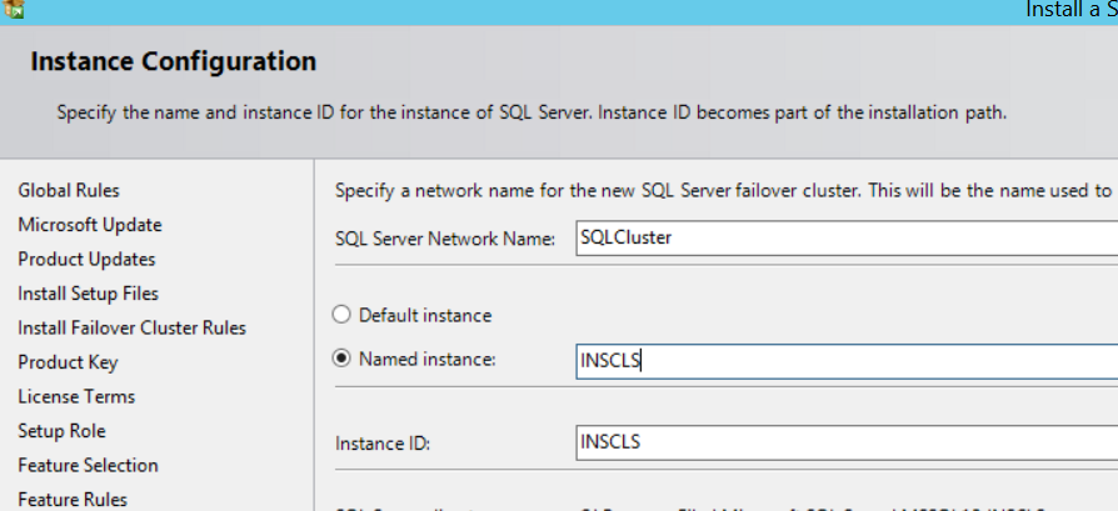Image resolution: width=1118 pixels, height=511 pixels.
Task: Click the SQL Server setup title bar icon
Action: pyautogui.click(x=14, y=9)
